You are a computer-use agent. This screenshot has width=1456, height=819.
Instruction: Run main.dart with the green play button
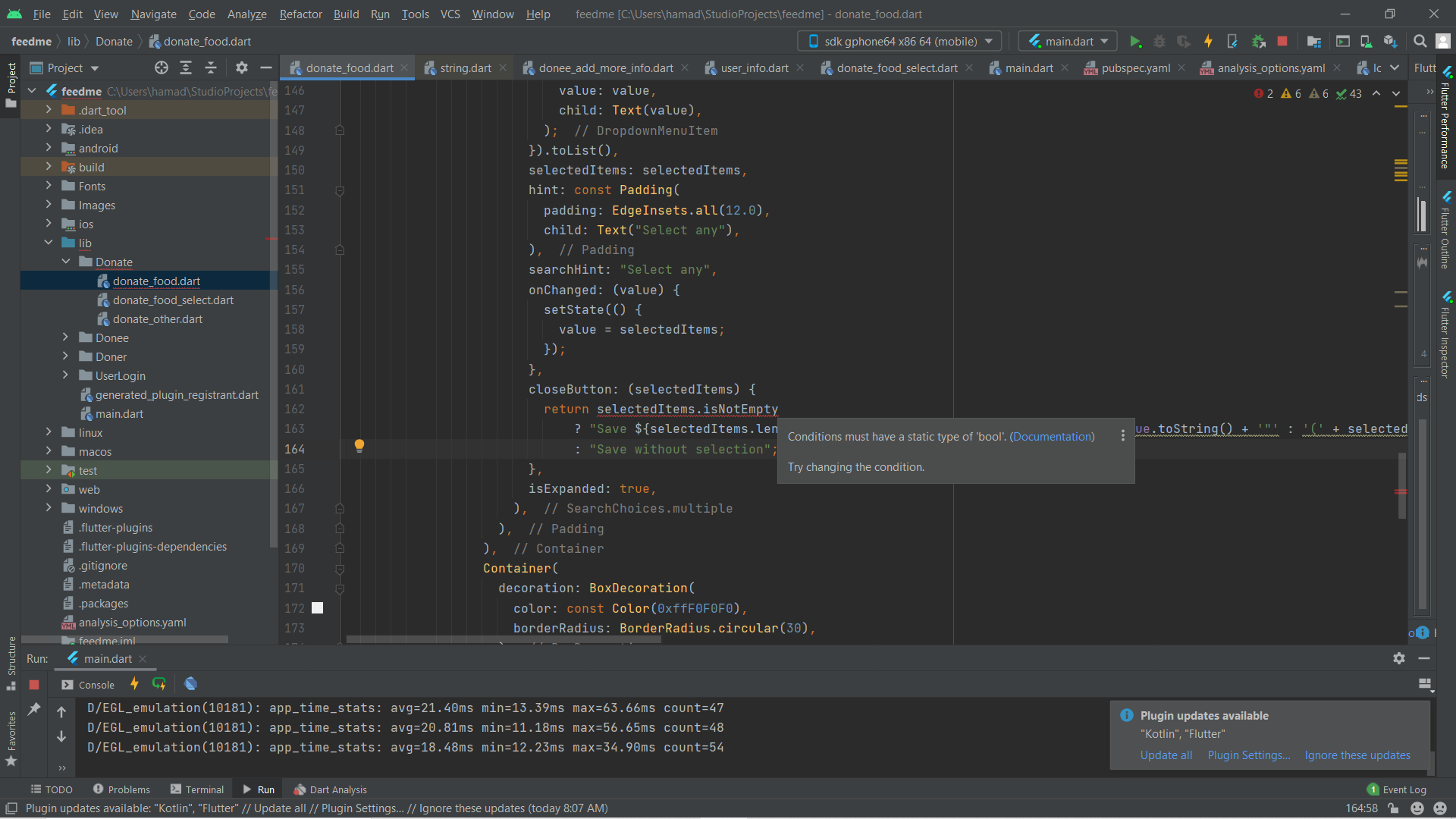coord(1135,42)
